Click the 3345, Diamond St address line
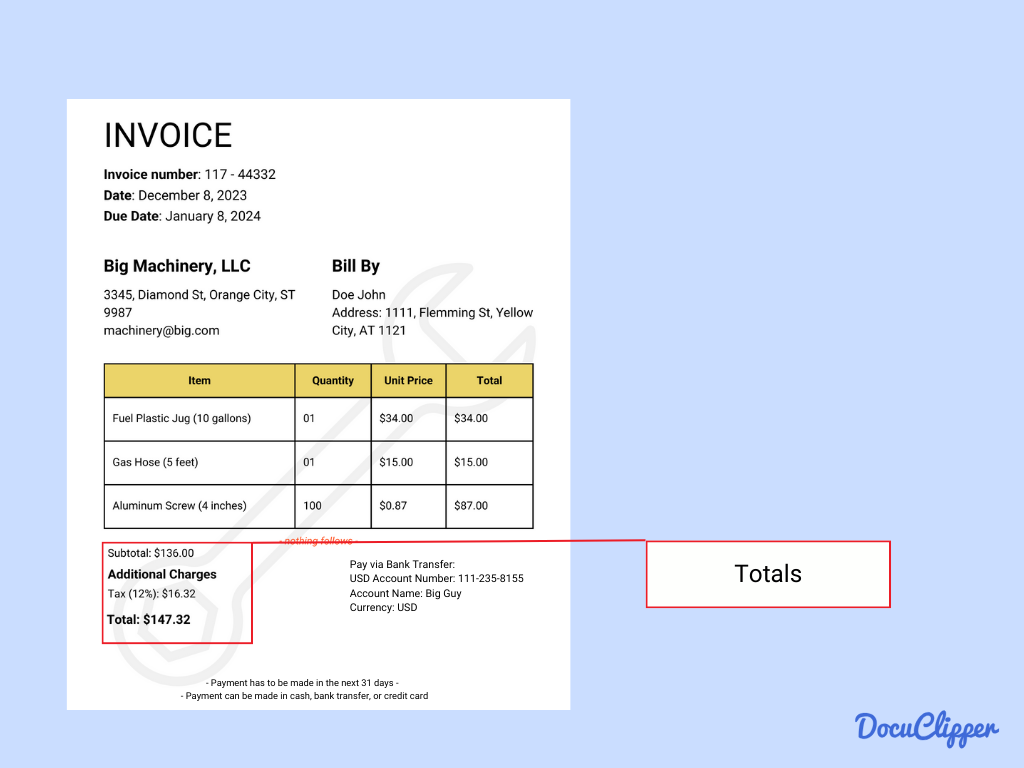Viewport: 1024px width, 768px height. tap(199, 295)
